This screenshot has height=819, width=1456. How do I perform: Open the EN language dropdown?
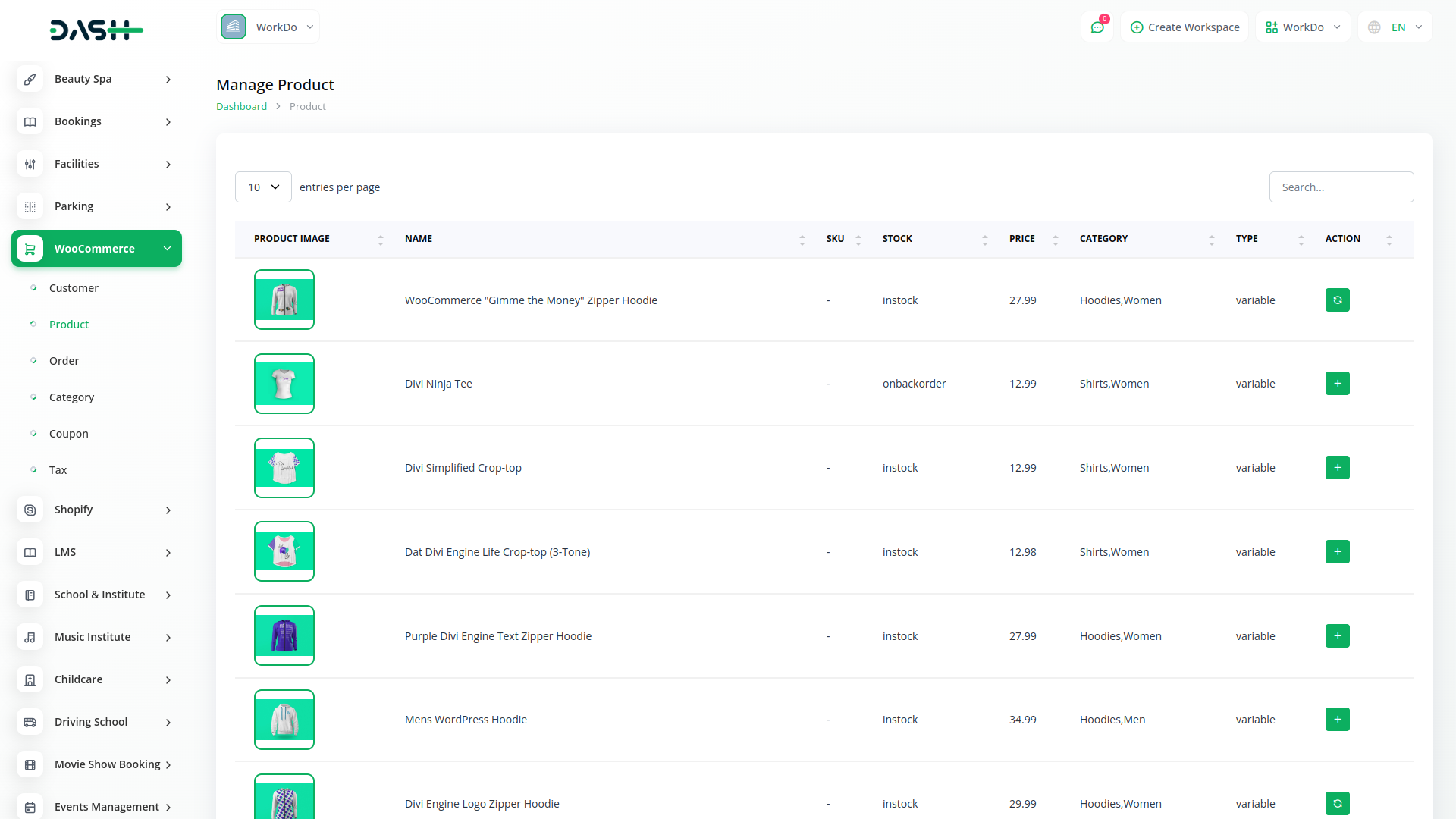(x=1395, y=27)
